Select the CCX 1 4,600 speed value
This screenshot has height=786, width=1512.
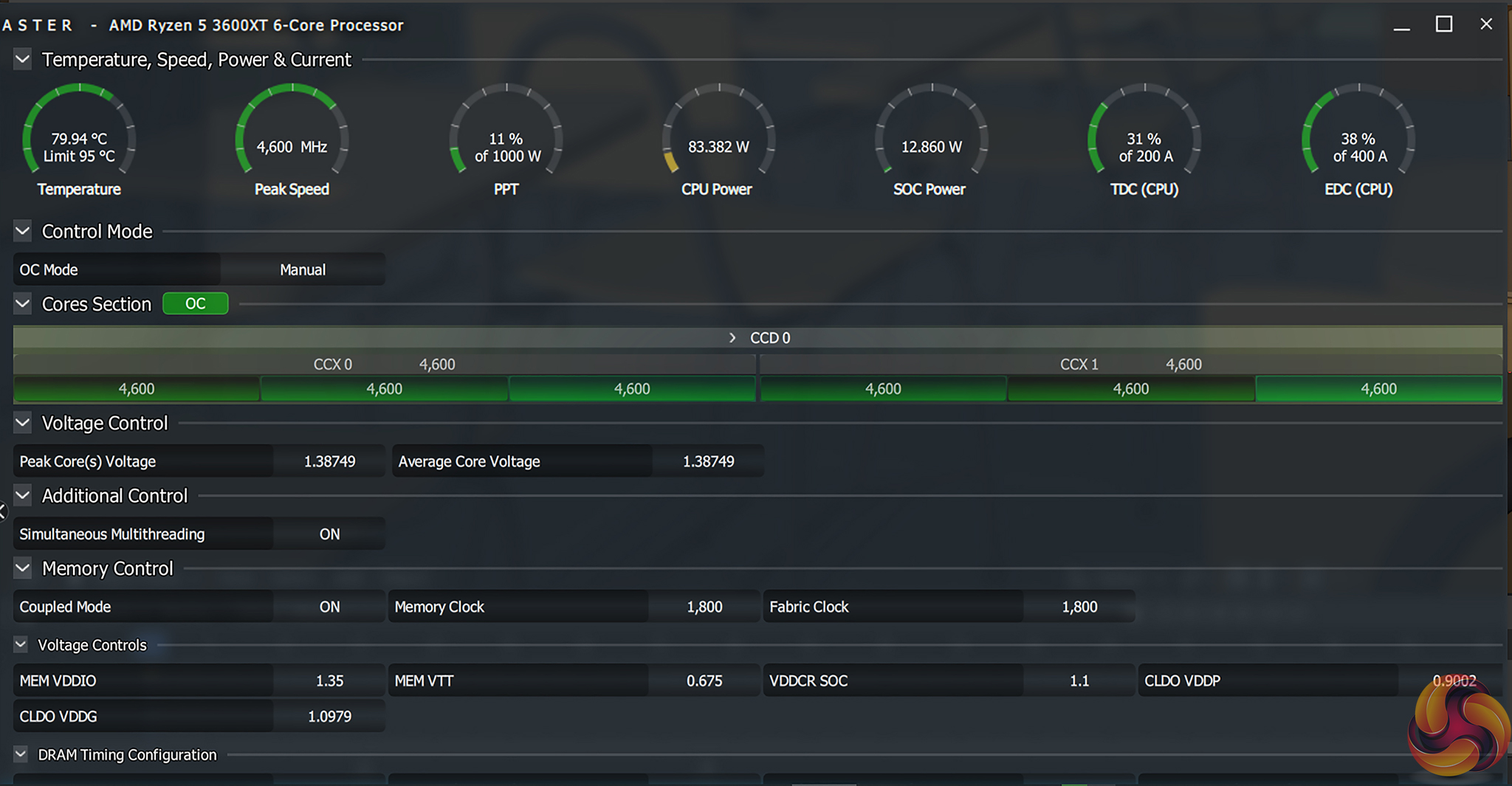coord(1184,364)
